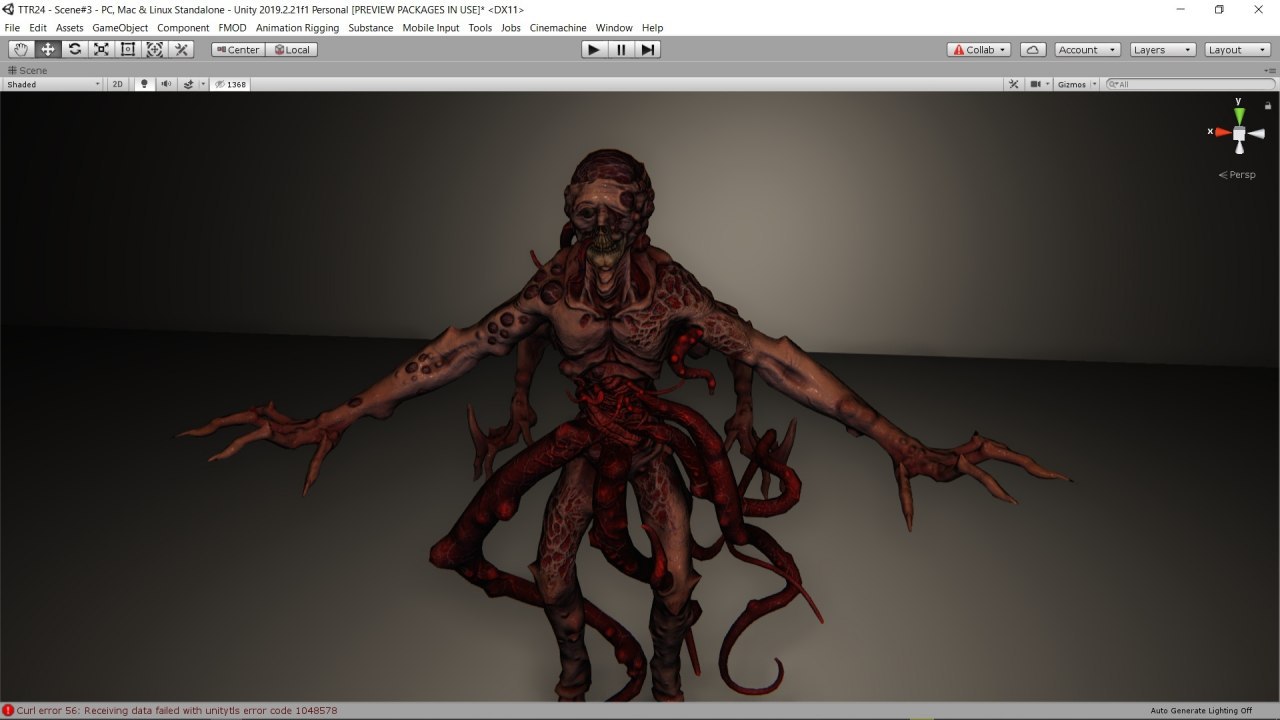Click the green Y axis gizmo
The width and height of the screenshot is (1280, 720).
(1239, 114)
